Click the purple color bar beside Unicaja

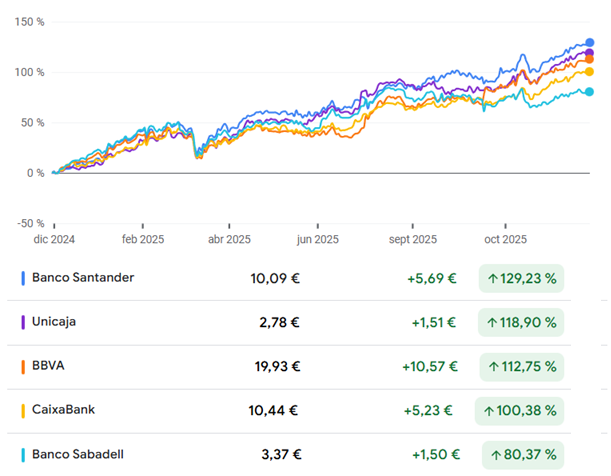[22, 322]
